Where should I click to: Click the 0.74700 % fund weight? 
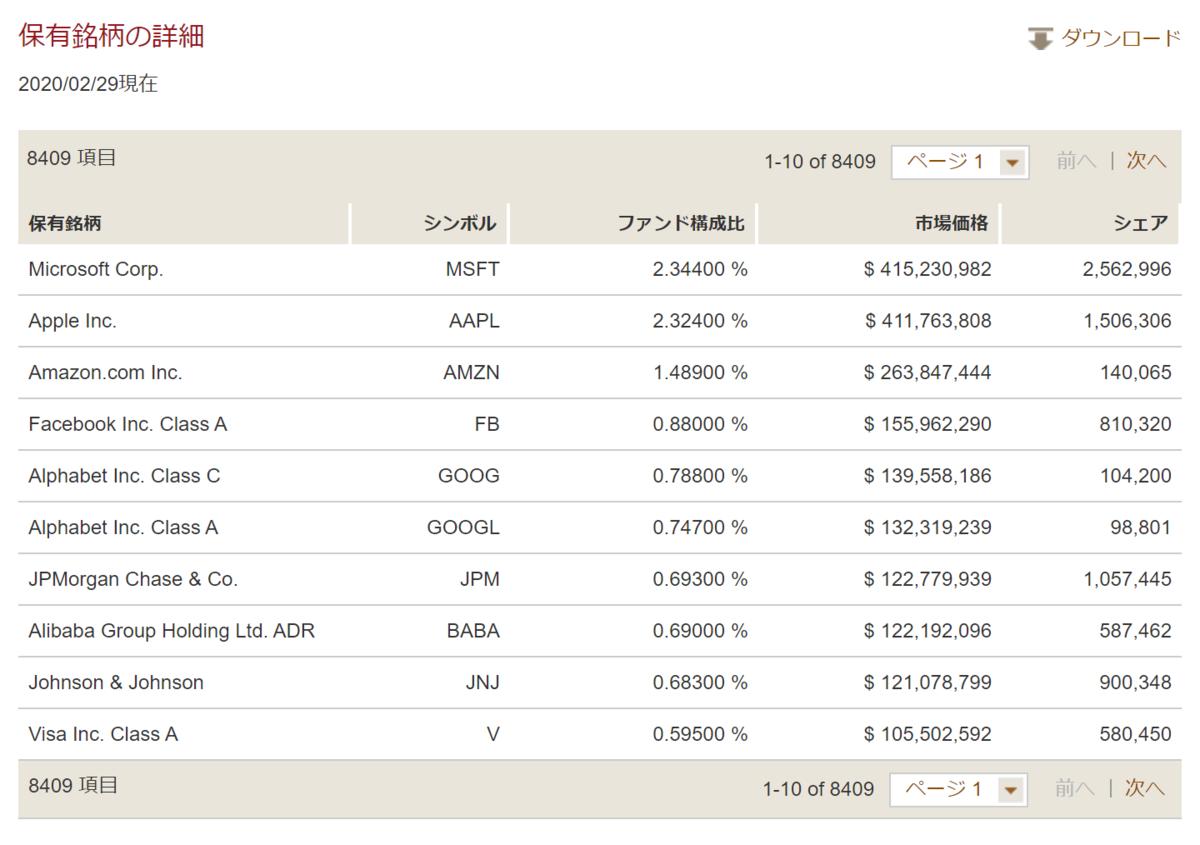point(700,528)
